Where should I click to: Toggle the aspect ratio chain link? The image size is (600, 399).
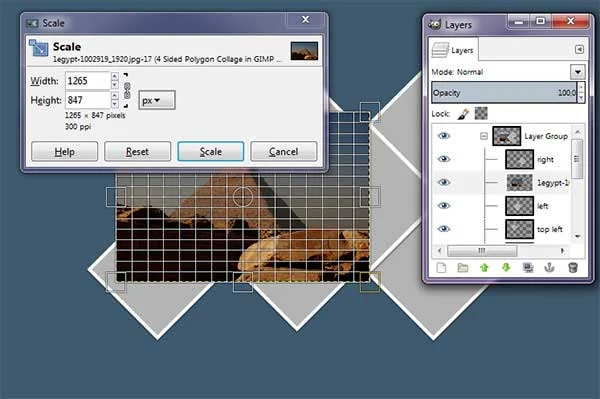pyautogui.click(x=127, y=90)
